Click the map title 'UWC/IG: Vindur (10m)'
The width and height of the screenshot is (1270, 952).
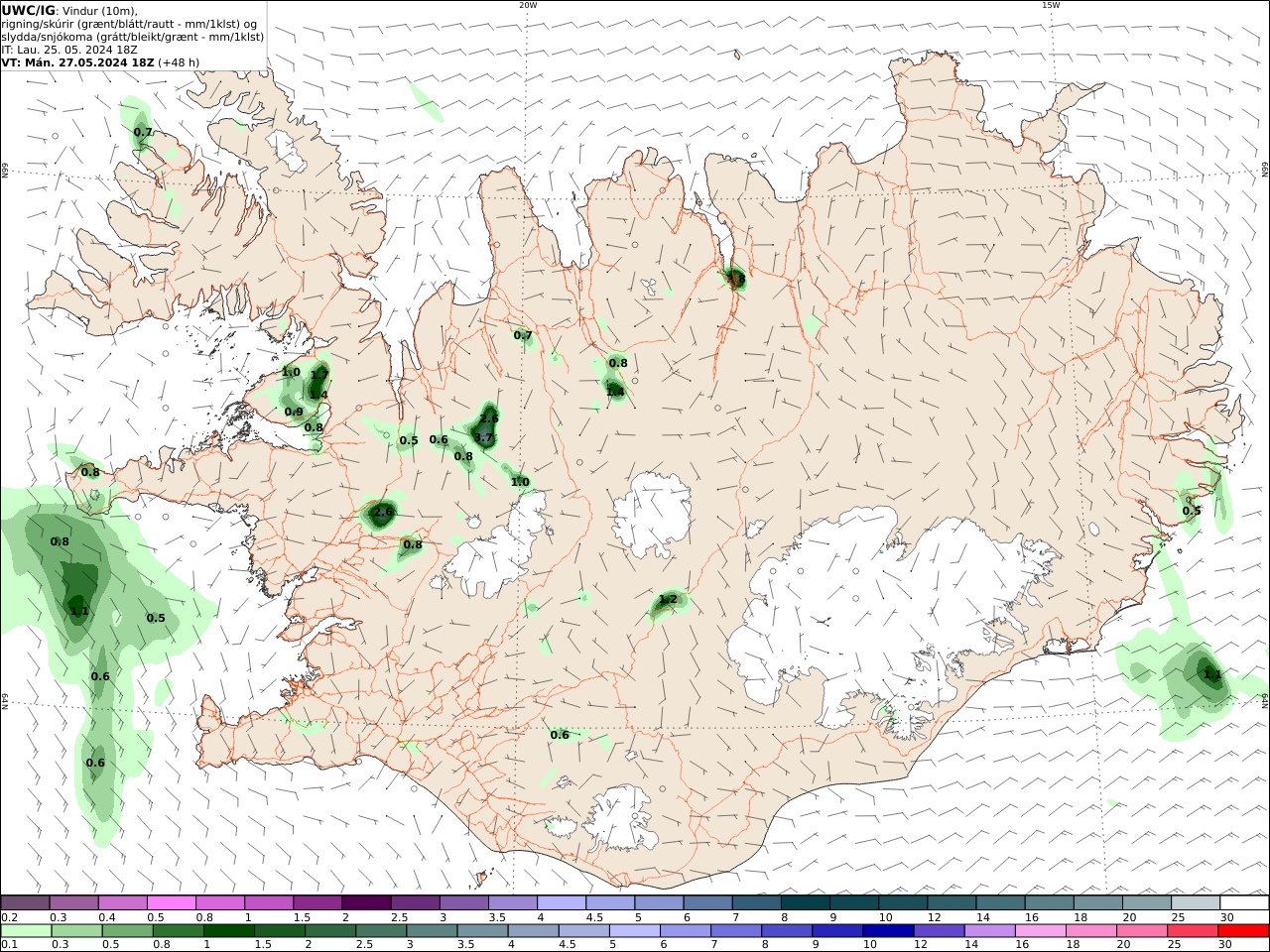point(69,11)
